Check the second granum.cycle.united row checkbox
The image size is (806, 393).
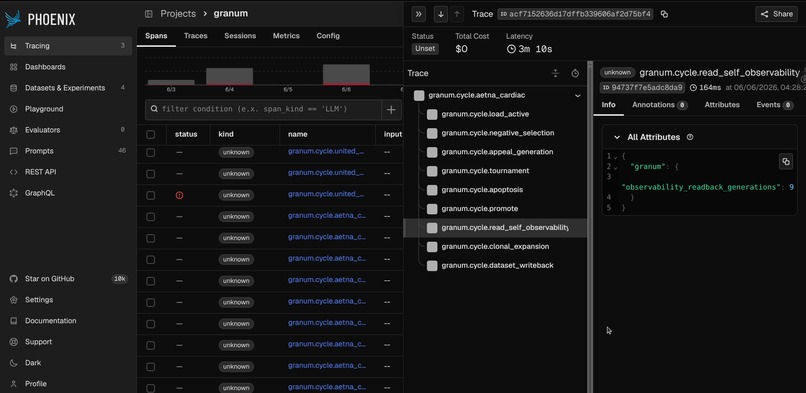pos(151,174)
